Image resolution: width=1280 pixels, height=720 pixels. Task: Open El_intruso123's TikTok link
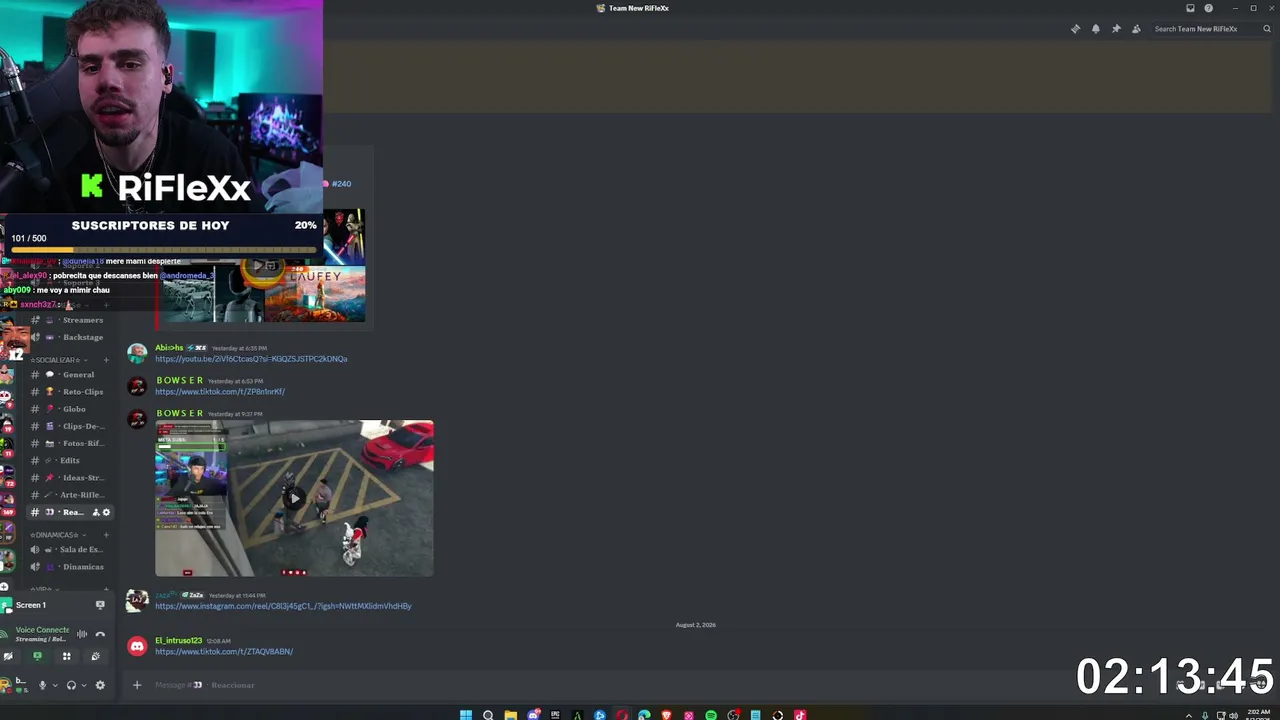pos(224,652)
